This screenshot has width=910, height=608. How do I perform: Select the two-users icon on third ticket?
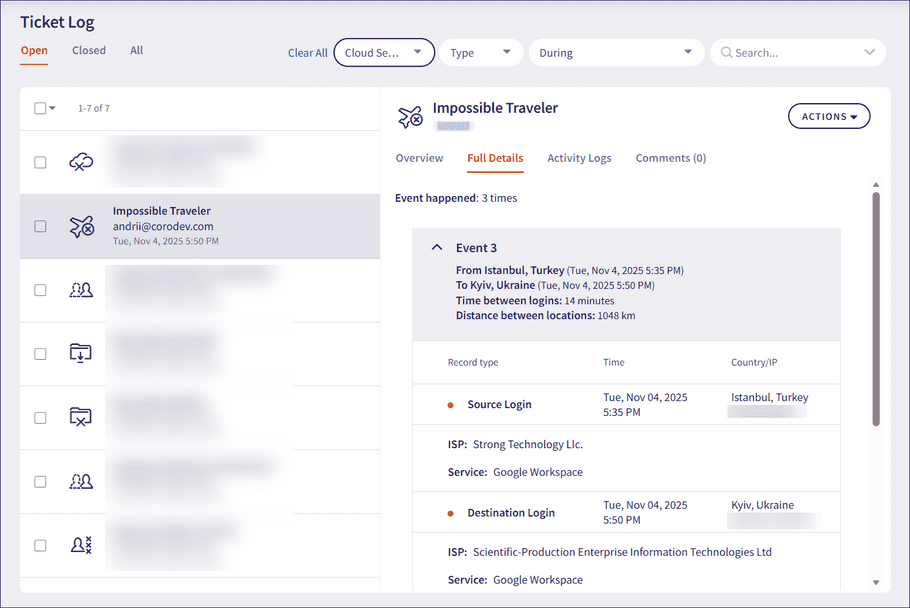pyautogui.click(x=81, y=290)
